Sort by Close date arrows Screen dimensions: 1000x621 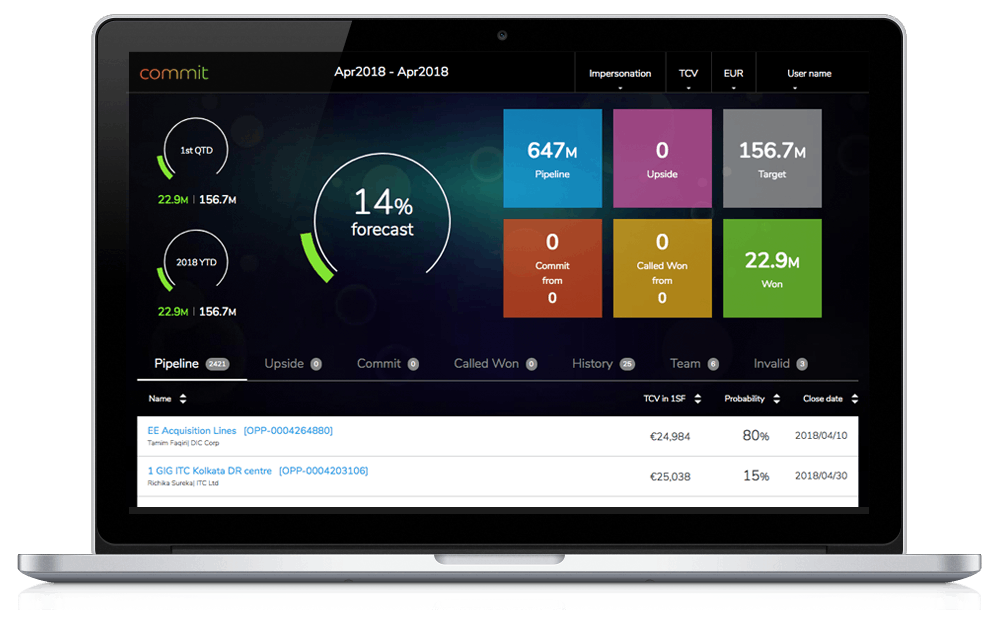point(855,399)
